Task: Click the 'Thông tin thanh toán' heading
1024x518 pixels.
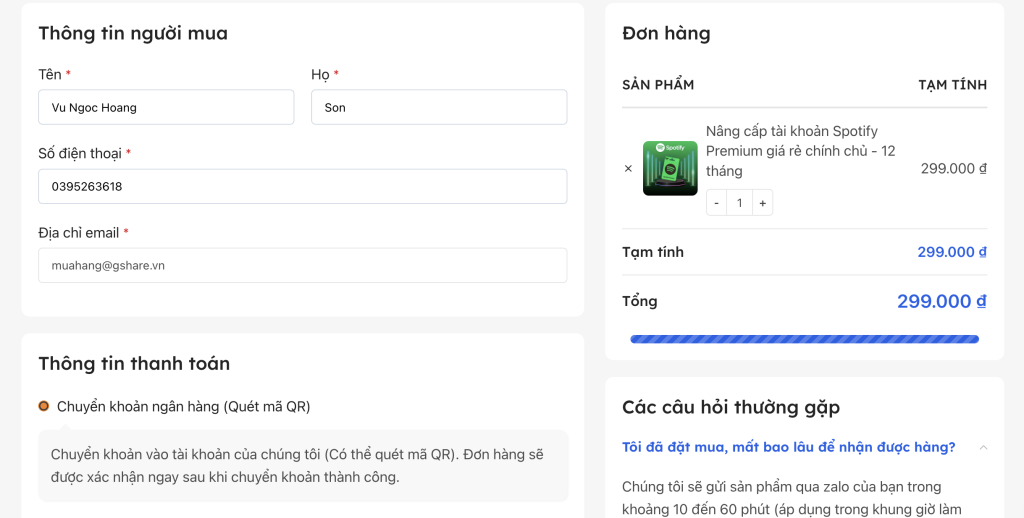Action: (134, 364)
